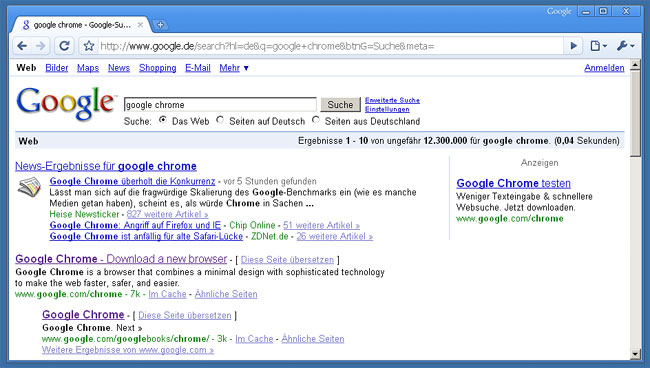
Task: Click the ZDNet.de source text
Action: 269,236
